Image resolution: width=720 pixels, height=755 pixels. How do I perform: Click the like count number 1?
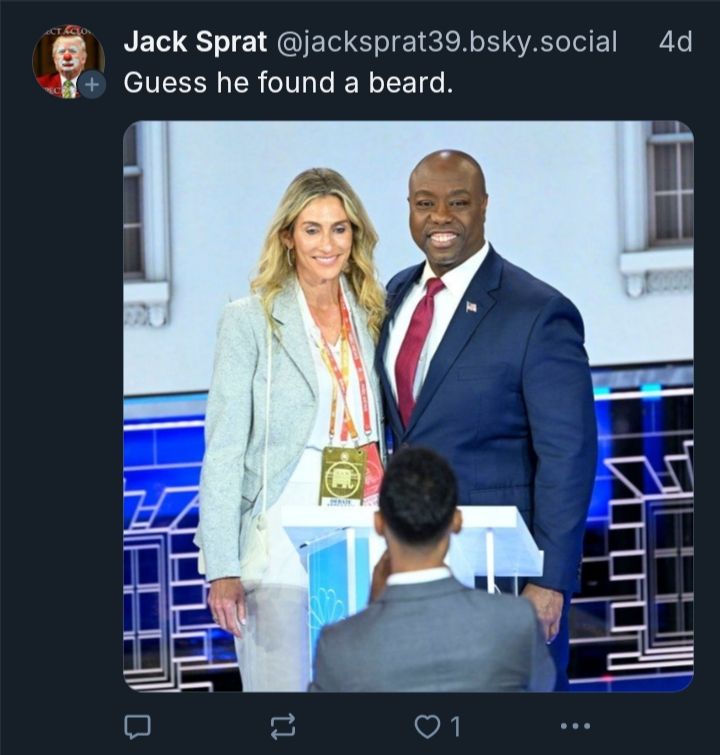point(455,726)
